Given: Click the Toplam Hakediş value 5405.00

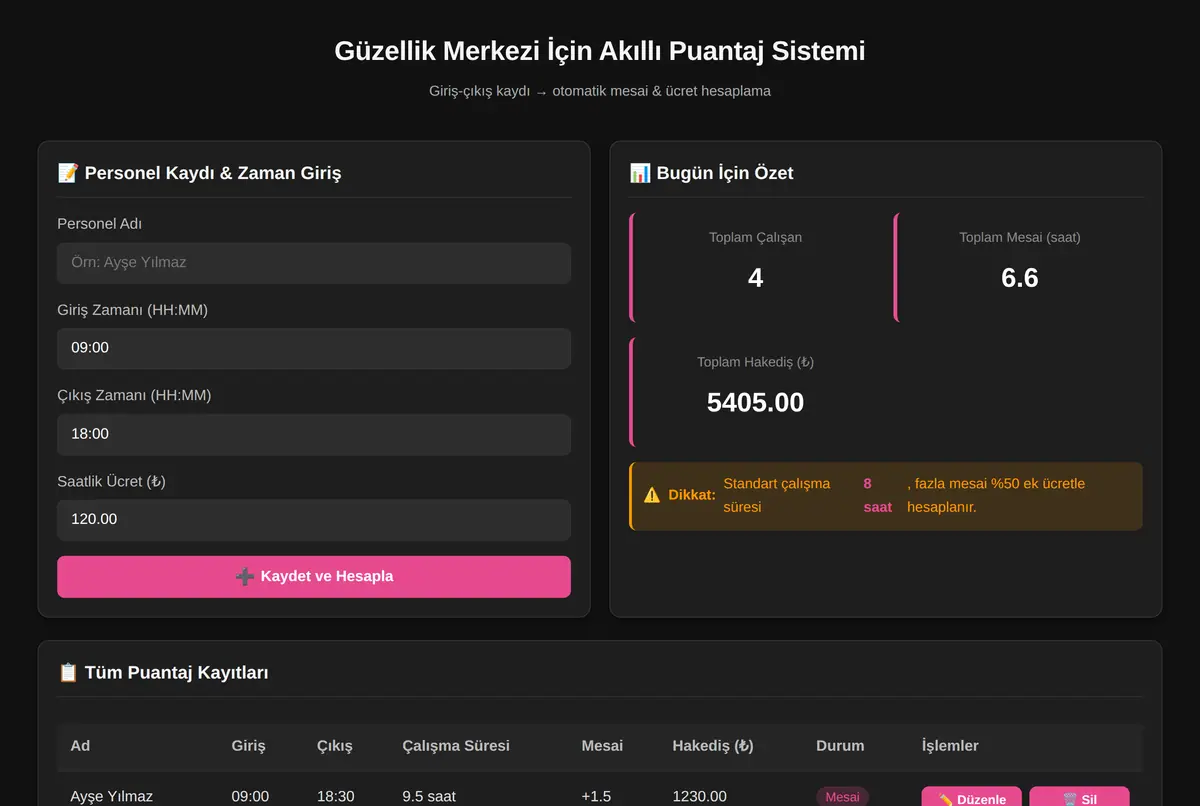Looking at the screenshot, I should pos(756,403).
